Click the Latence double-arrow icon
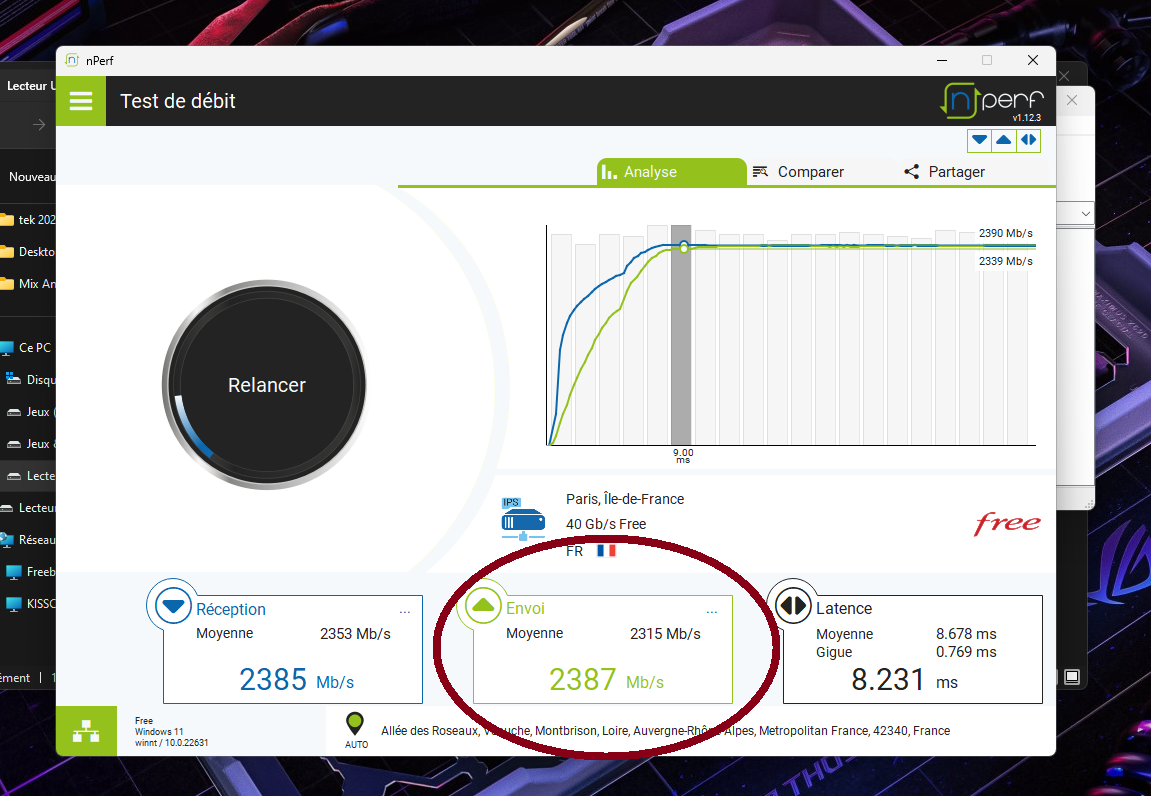1152x796 pixels. click(x=793, y=606)
